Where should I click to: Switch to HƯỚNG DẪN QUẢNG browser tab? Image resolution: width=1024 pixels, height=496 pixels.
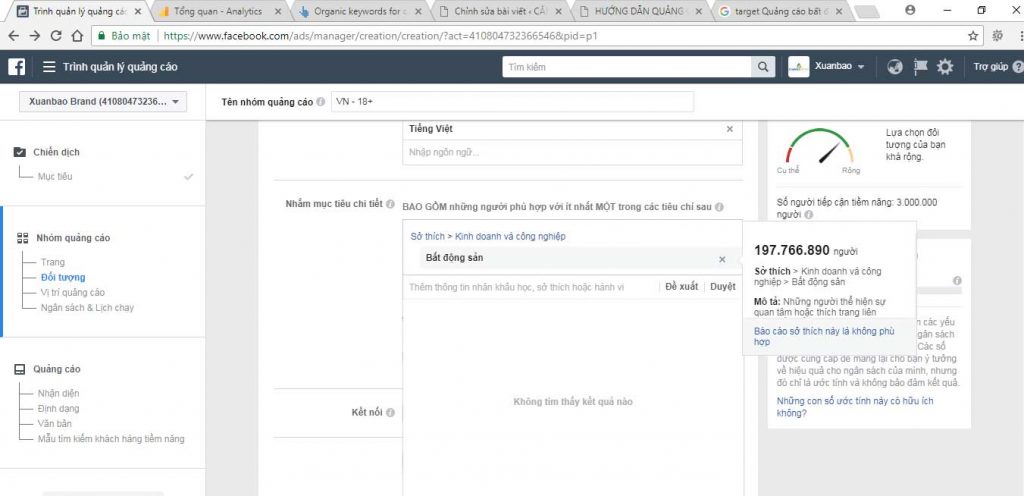(640, 11)
